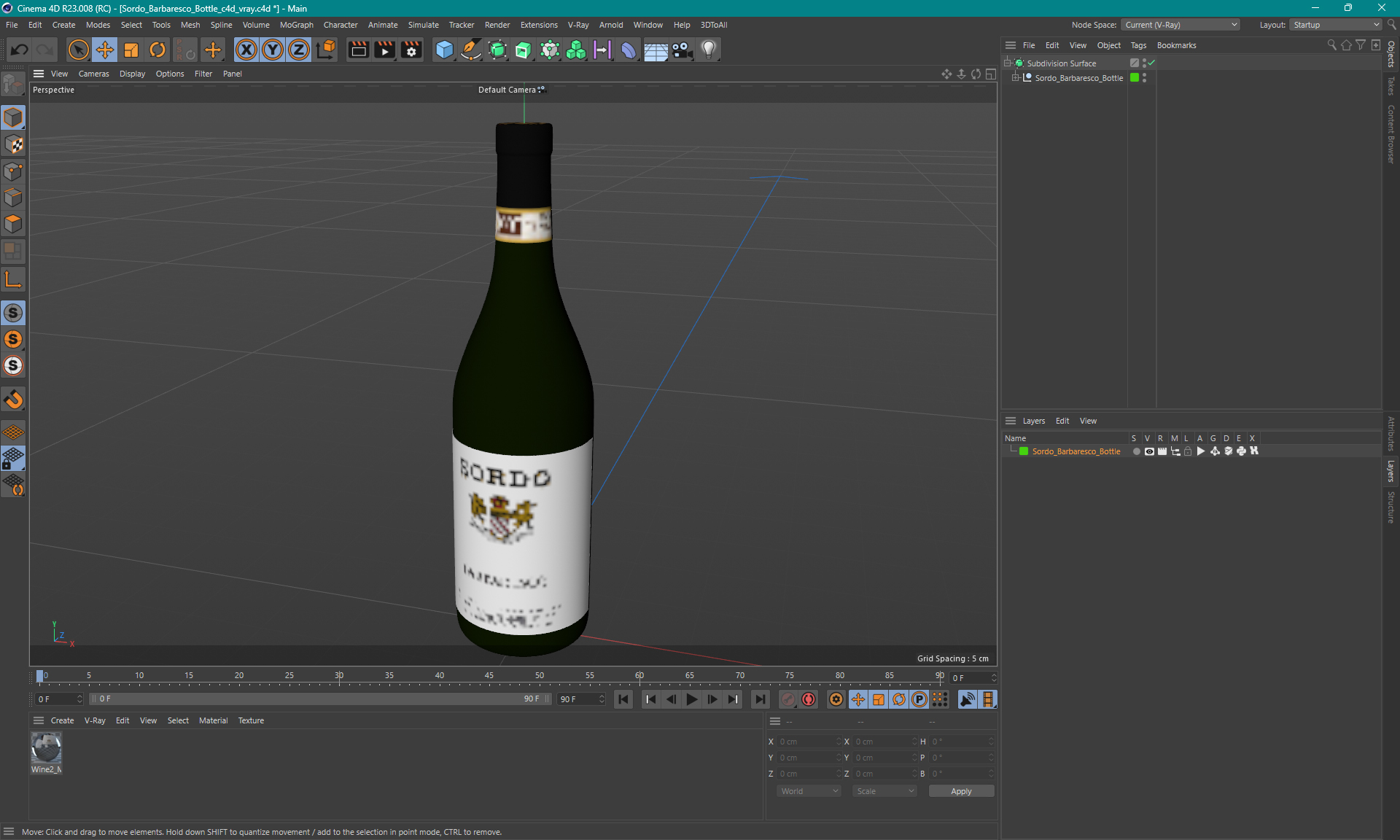Toggle layer Solo dot for Sordo_Barbaresco_Bottle
This screenshot has height=840, width=1400.
tap(1136, 451)
